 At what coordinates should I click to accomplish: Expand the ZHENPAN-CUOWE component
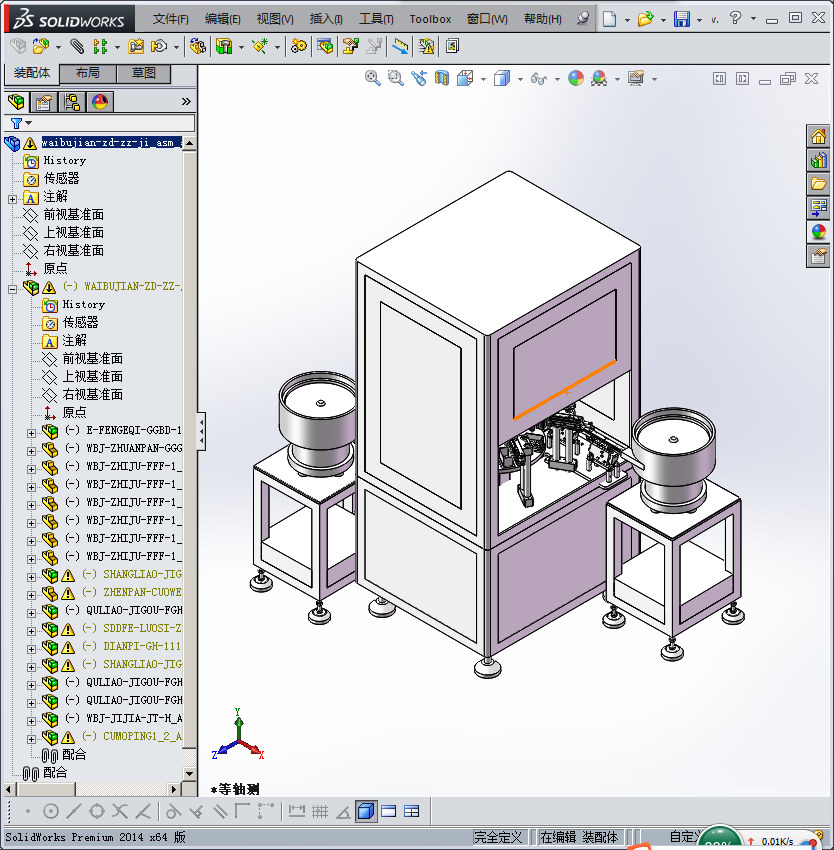[31, 595]
